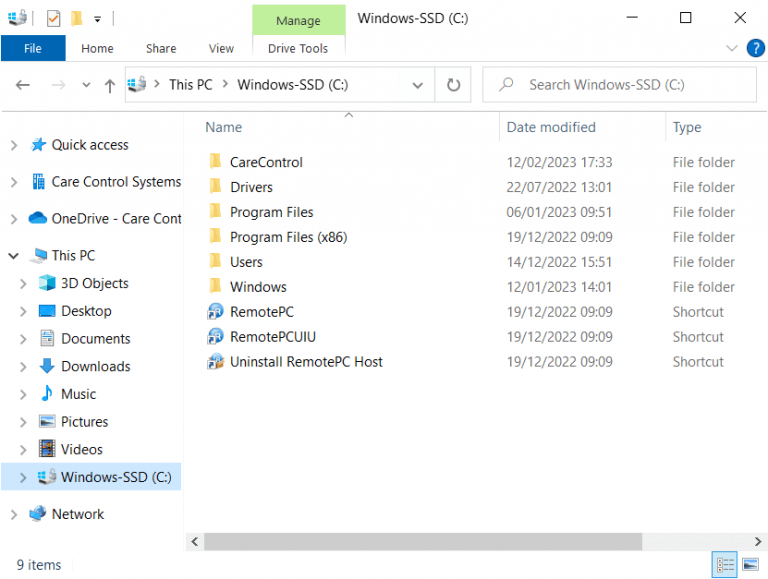The image size is (768, 579).
Task: Open Customize Quick Access Toolbar dropdown
Action: 97,19
